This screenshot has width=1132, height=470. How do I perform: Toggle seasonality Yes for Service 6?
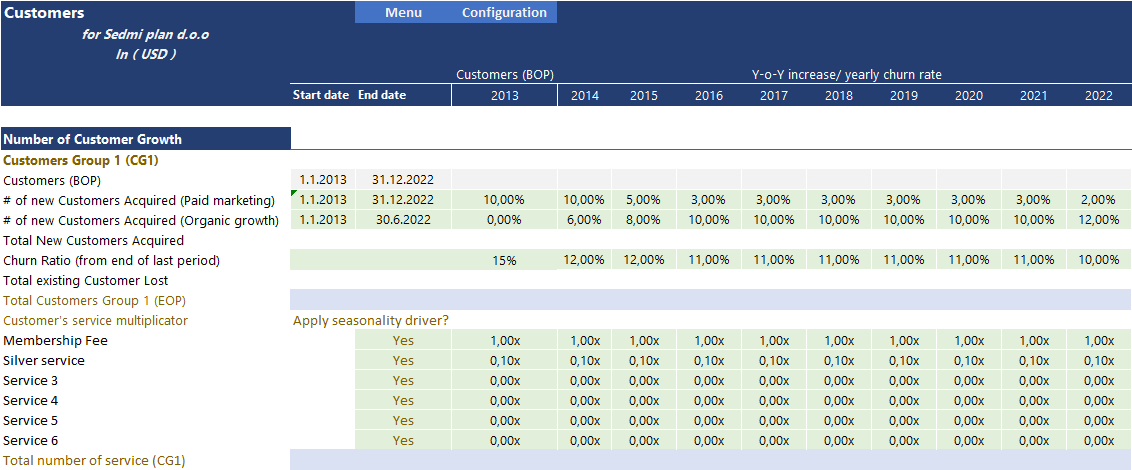(403, 440)
